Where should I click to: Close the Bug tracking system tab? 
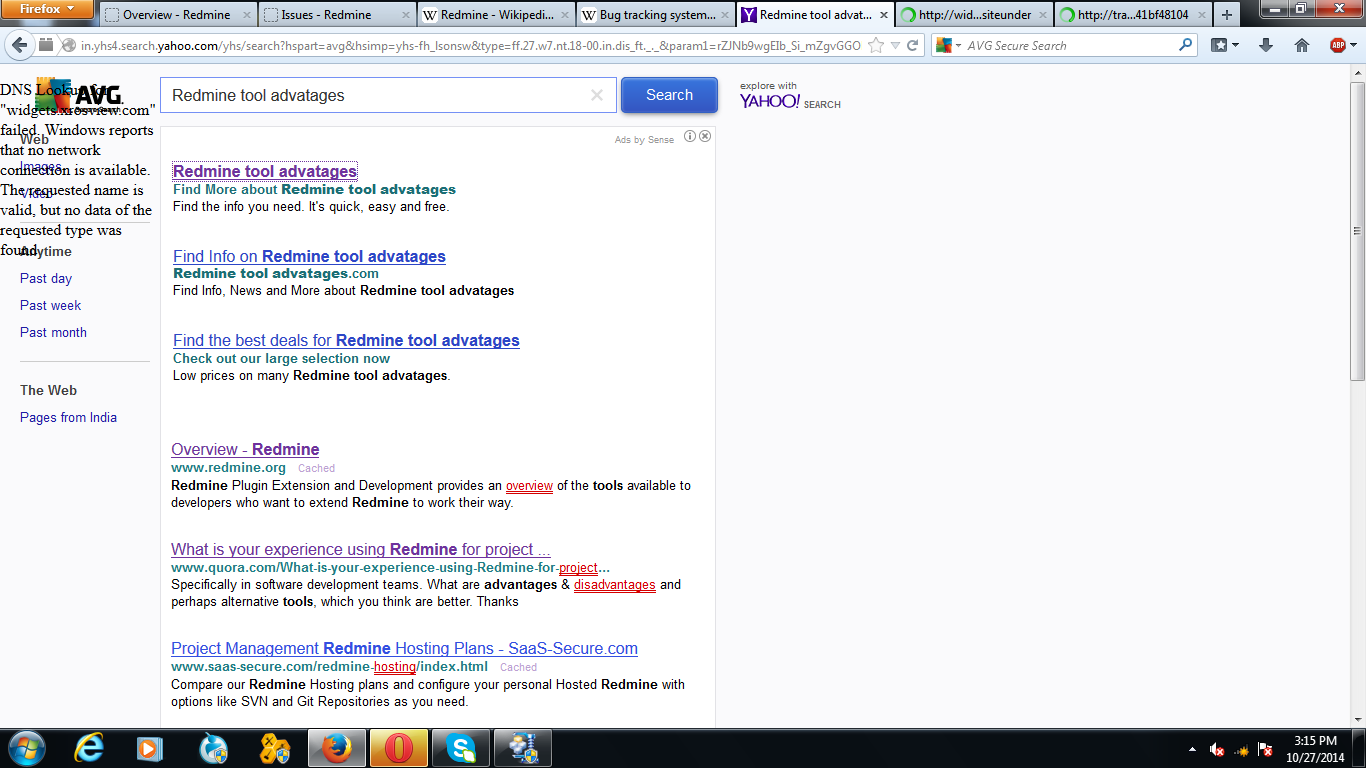(723, 15)
